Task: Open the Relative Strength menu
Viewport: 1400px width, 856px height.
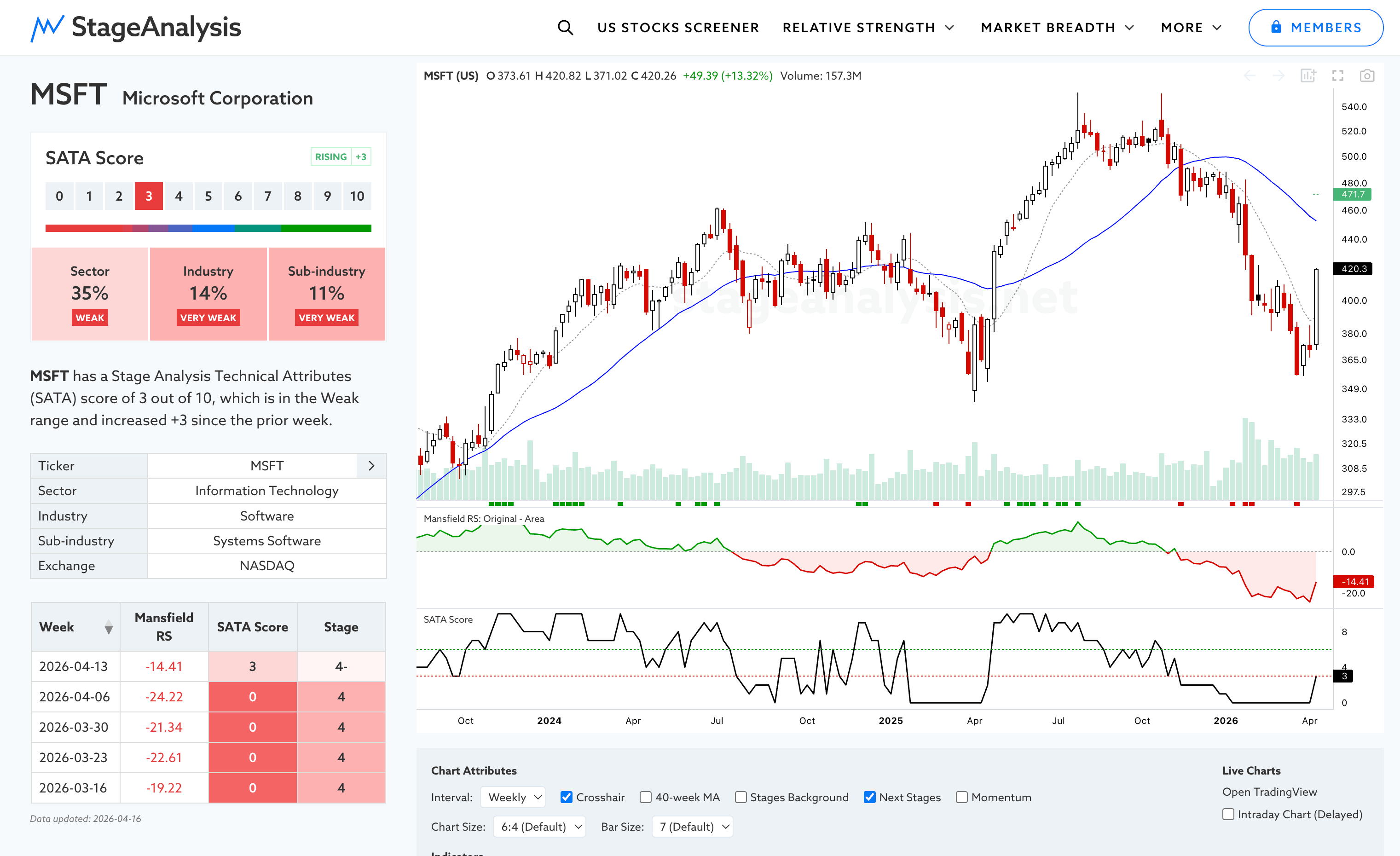Action: pyautogui.click(x=868, y=27)
